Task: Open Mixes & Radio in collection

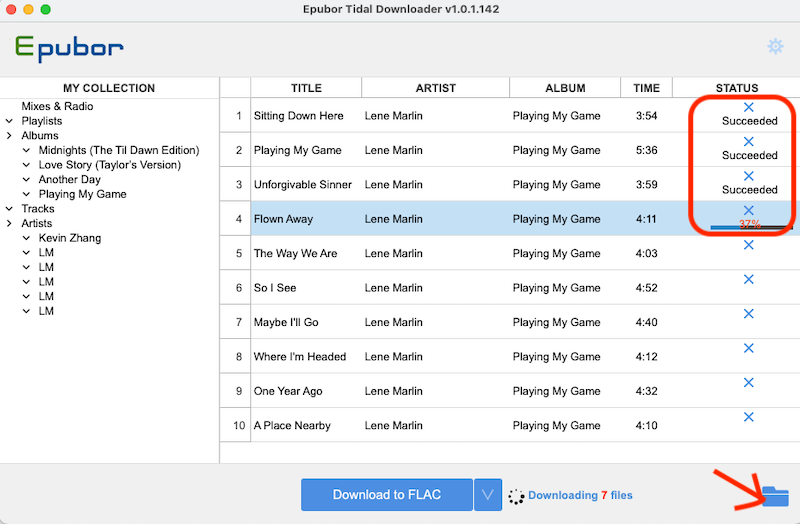Action: 57,106
